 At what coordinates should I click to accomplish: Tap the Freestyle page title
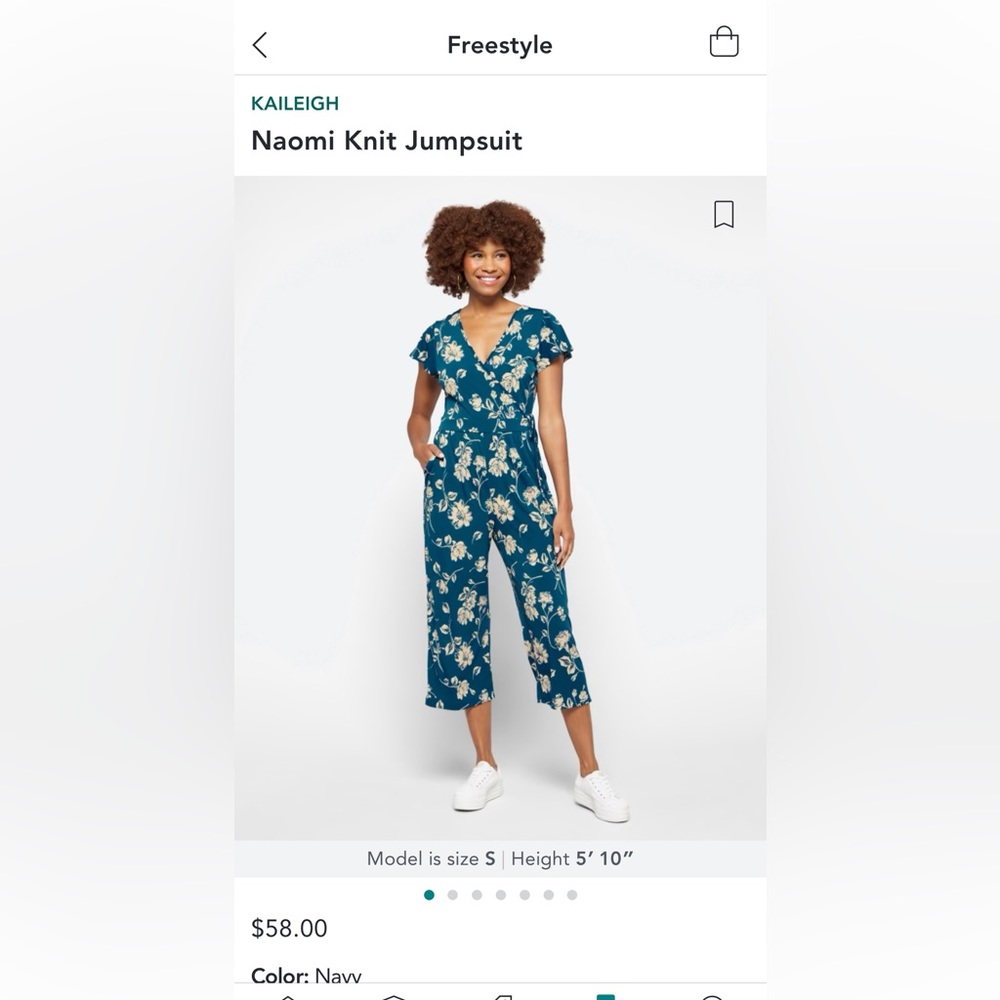500,44
